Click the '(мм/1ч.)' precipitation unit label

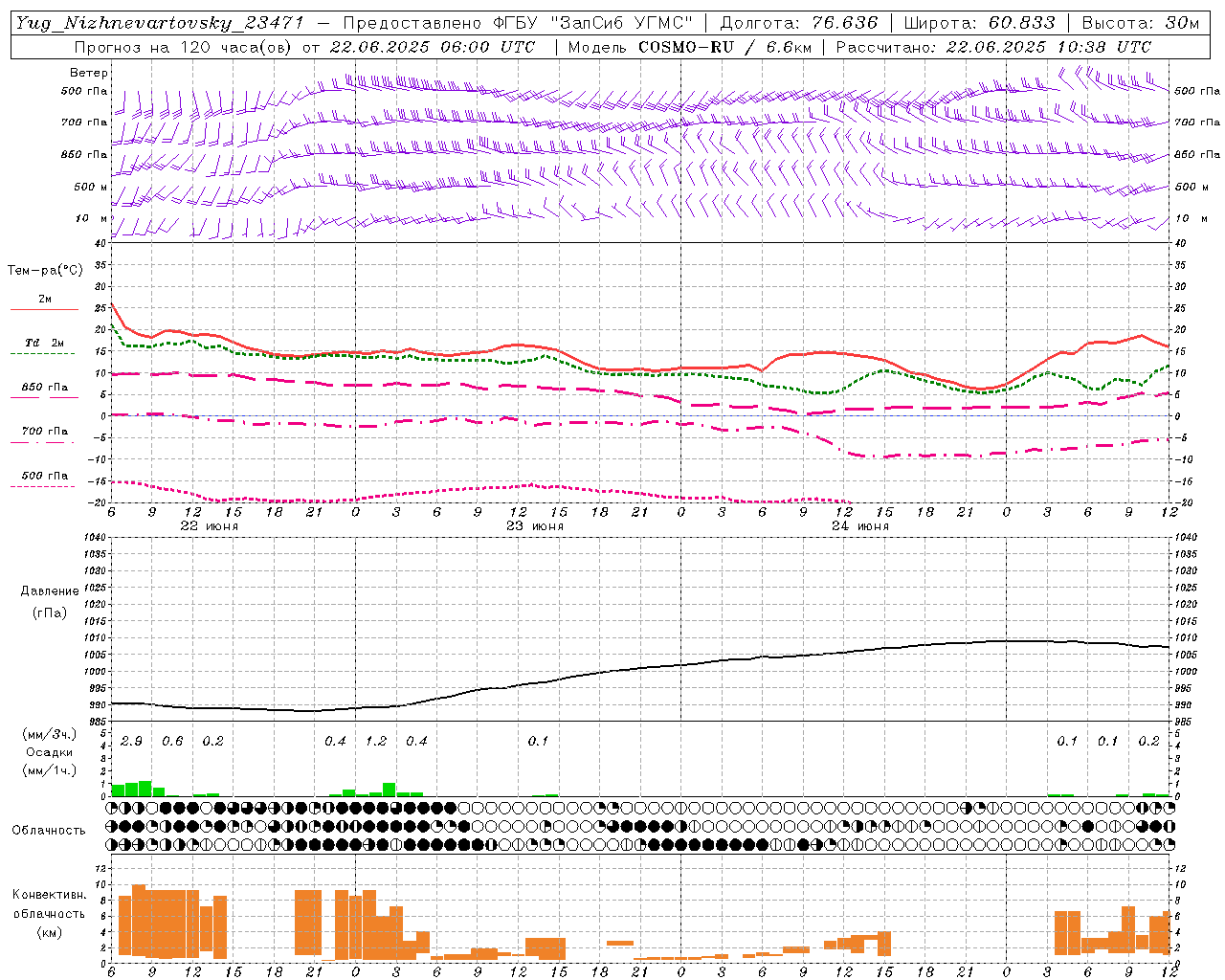coord(50,770)
